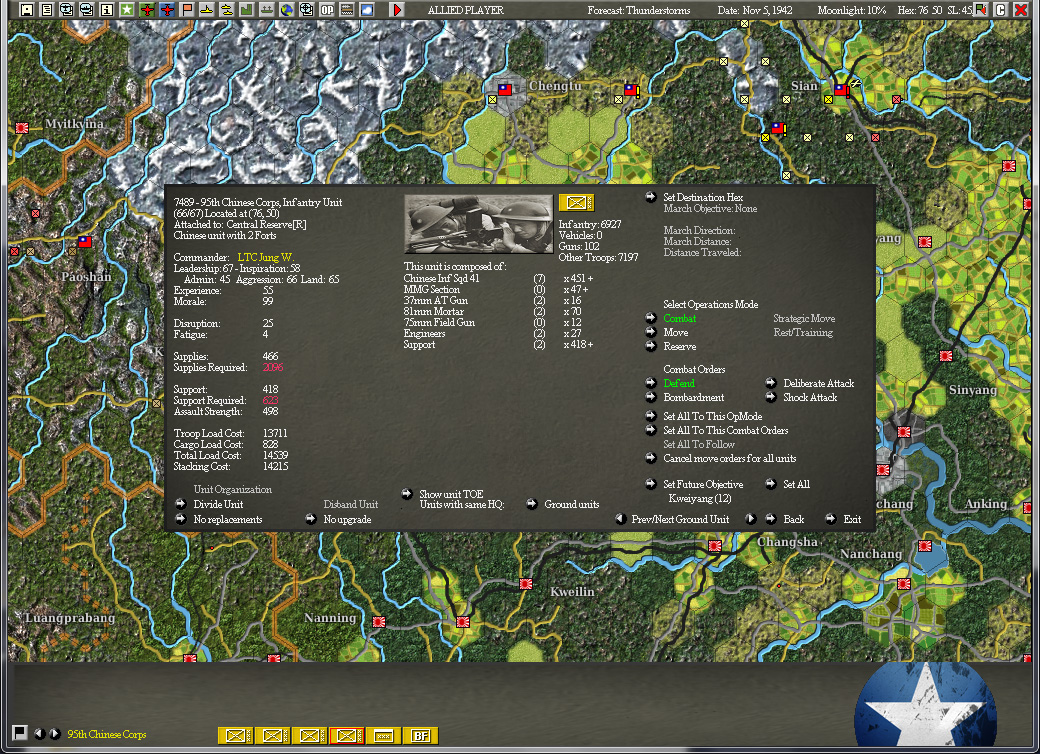The height and width of the screenshot is (754, 1040).
Task: Click 'Attached to: Central Reserve[R]' text
Action: pyautogui.click(x=240, y=224)
